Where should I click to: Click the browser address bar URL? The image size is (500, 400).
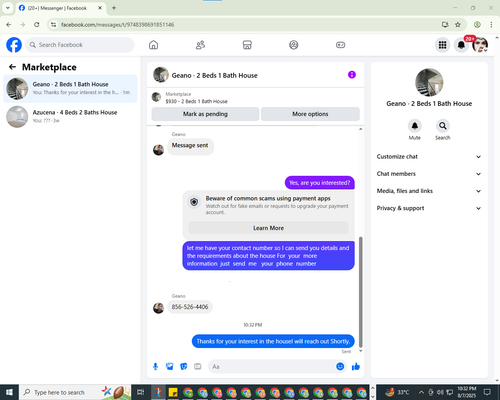117,25
